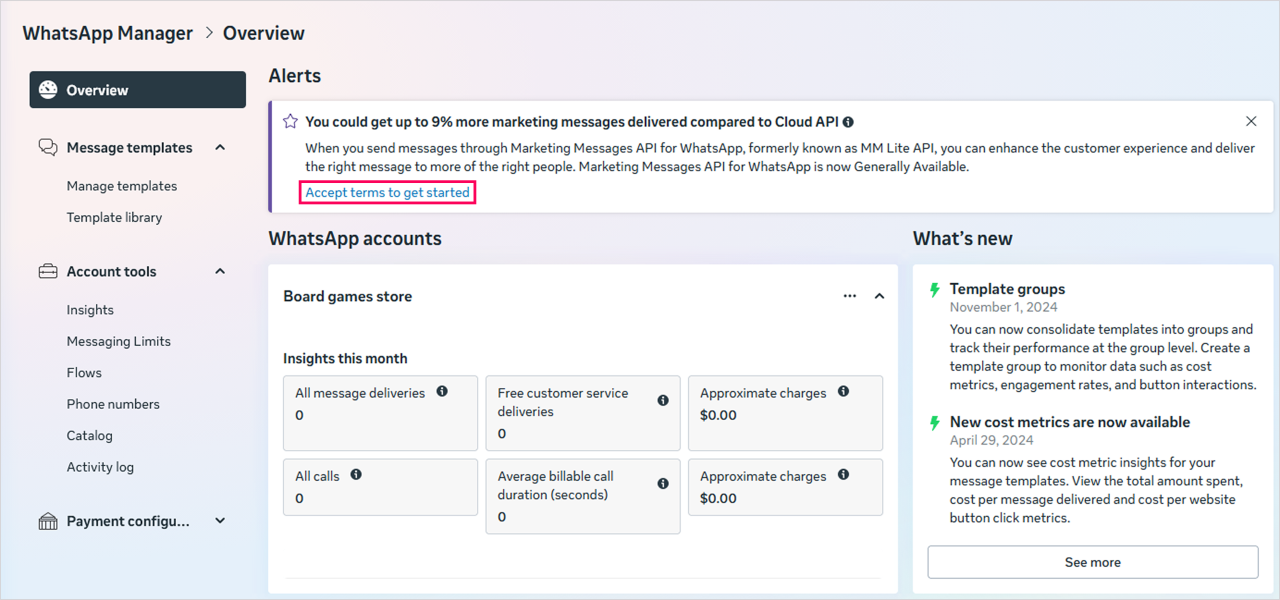Dismiss the marketing messages alert
The image size is (1280, 600).
[1251, 121]
